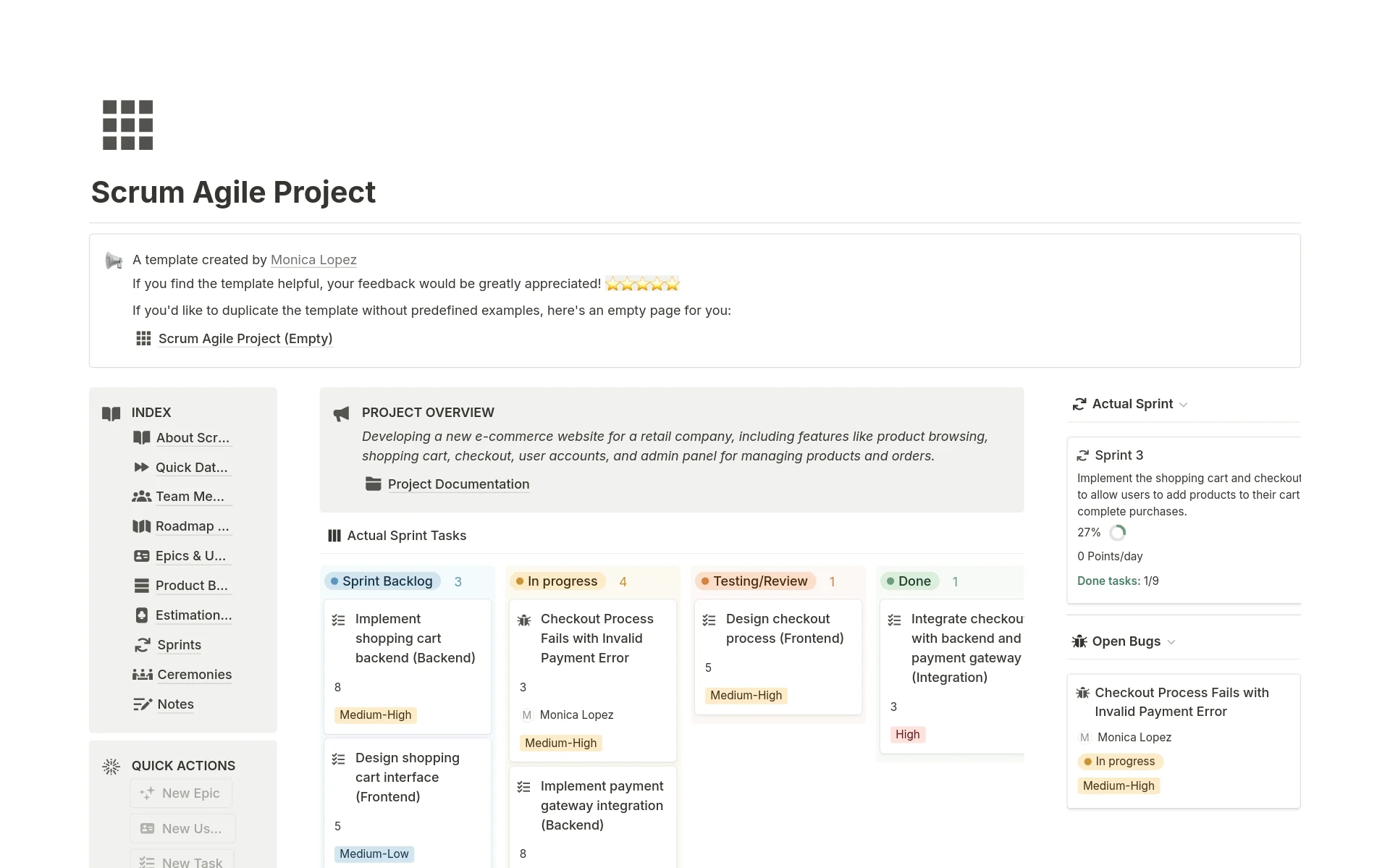
Task: Click the Scrum Agile Project grid icon
Action: tap(127, 125)
